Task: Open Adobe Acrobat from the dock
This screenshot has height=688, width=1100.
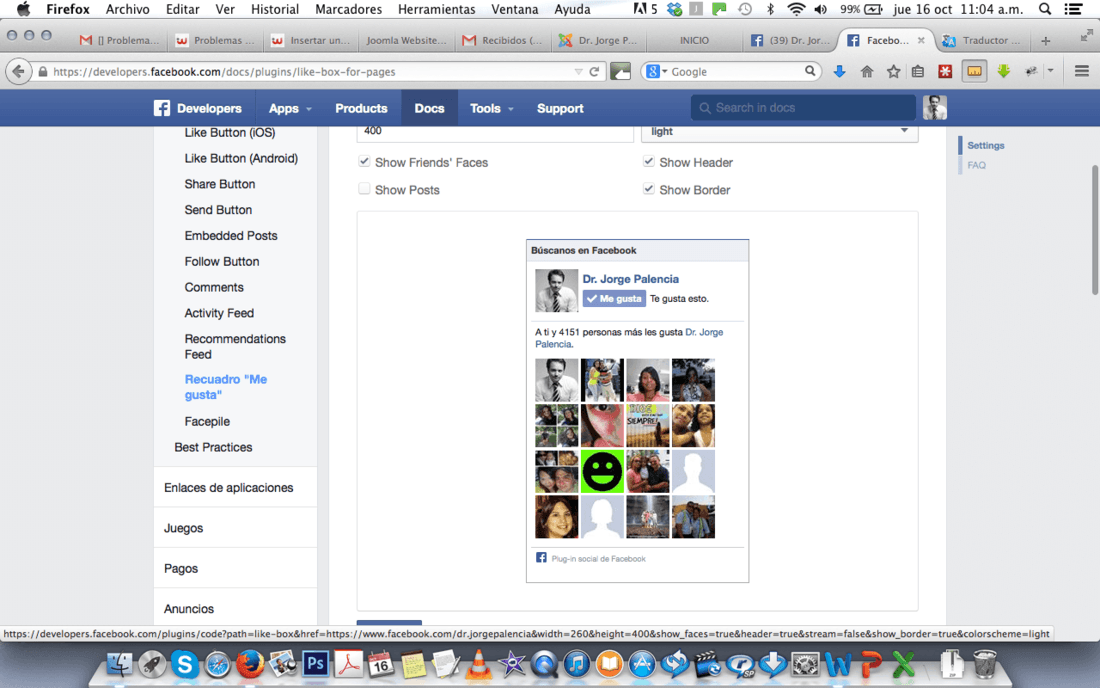Action: [349, 663]
